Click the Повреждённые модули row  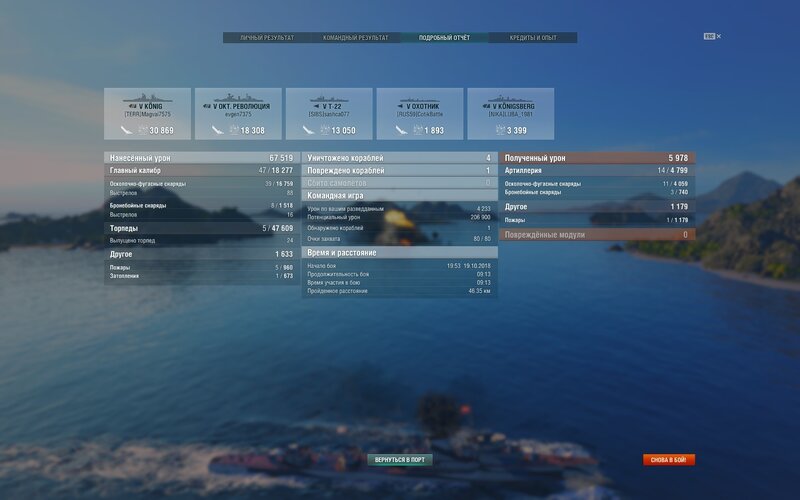597,235
